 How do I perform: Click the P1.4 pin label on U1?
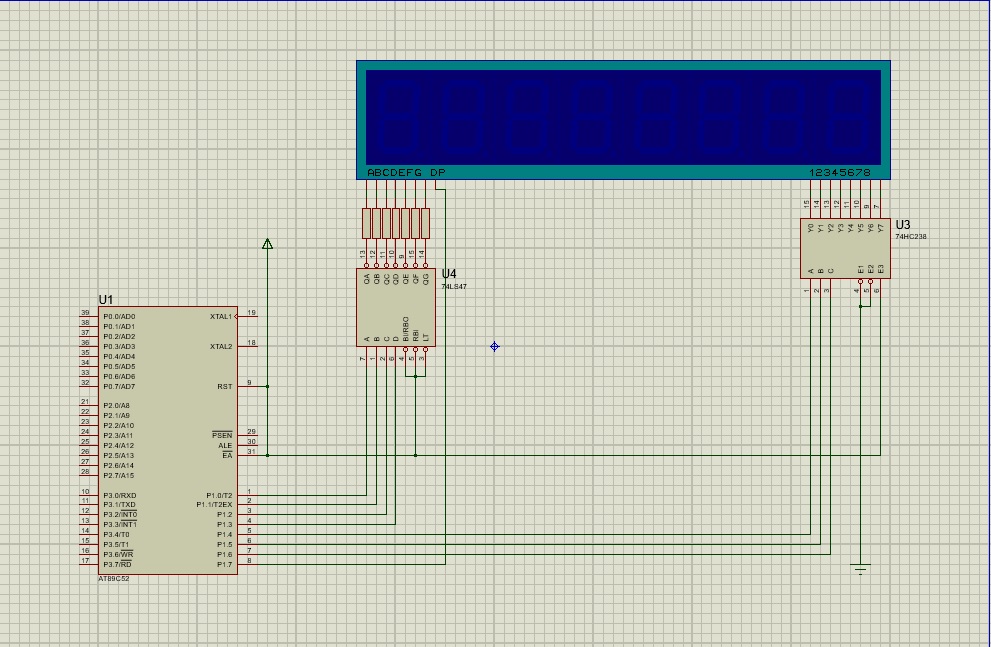pos(224,535)
